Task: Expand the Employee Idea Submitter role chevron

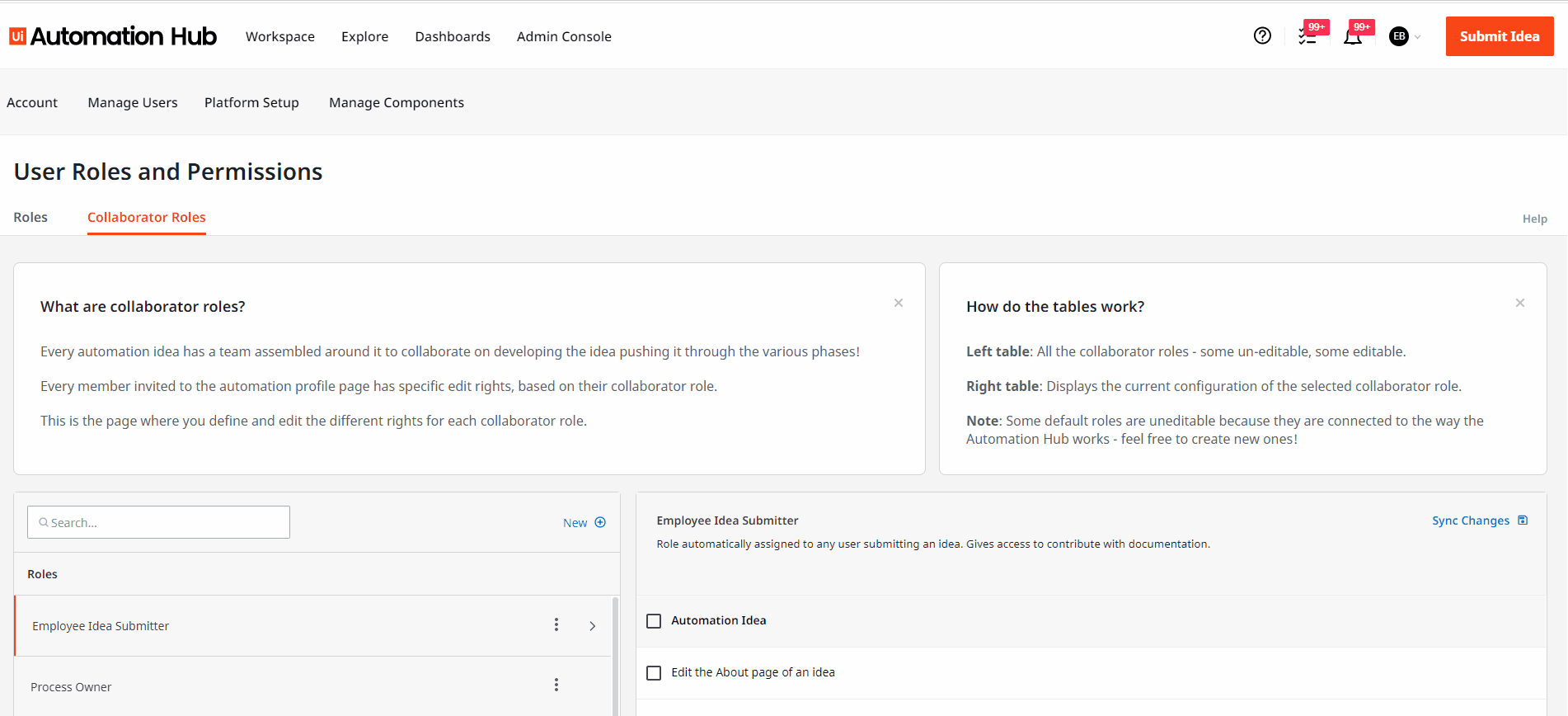Action: 592,626
